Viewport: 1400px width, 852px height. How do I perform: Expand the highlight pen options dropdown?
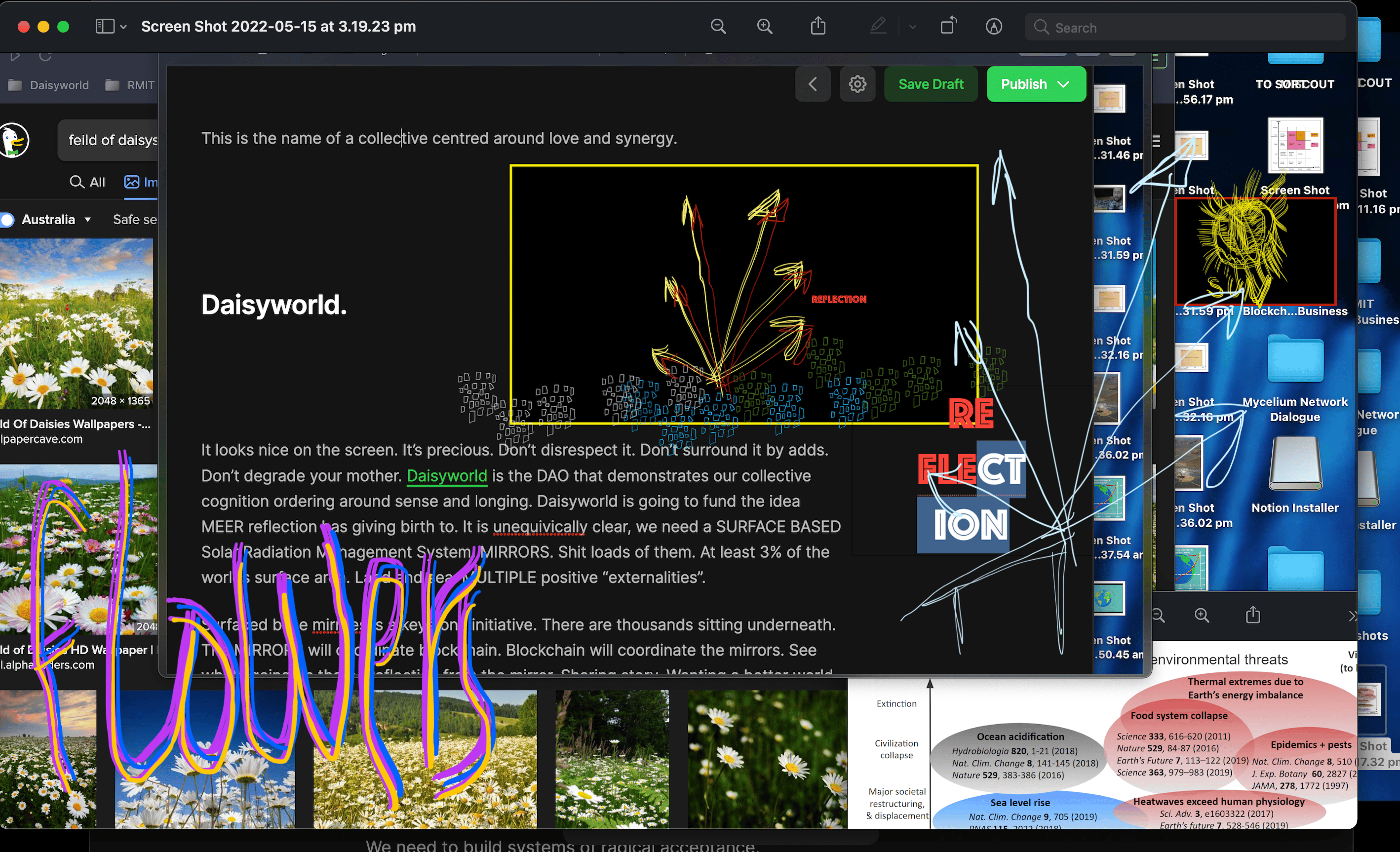(912, 27)
